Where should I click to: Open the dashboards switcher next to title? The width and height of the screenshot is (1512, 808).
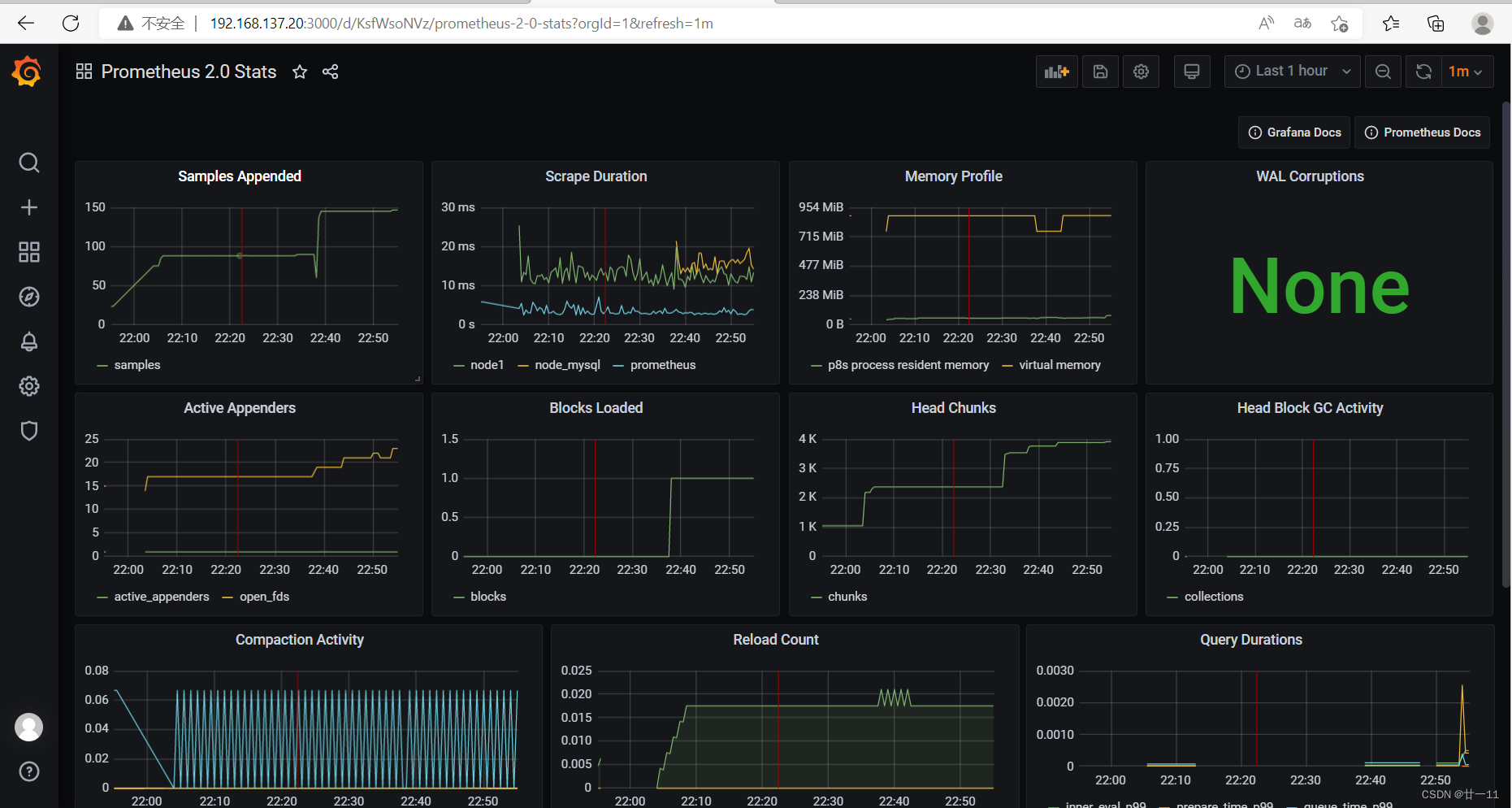point(84,71)
